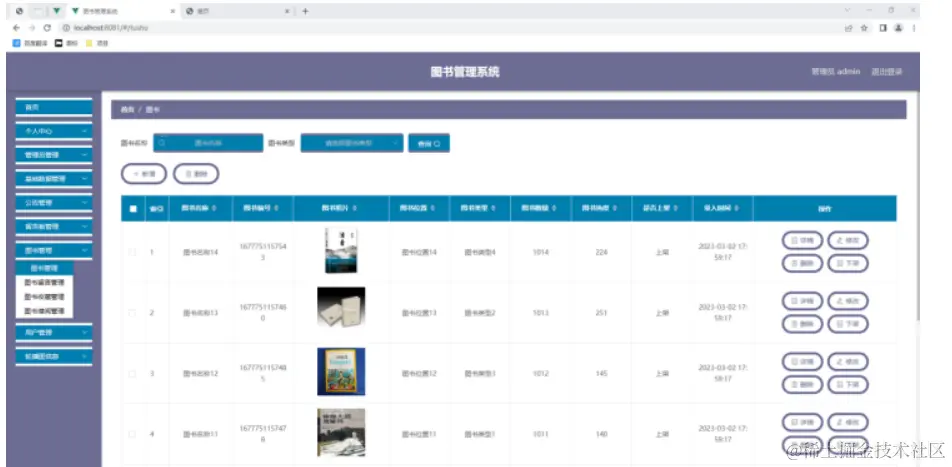Open the Chrome three-dot menu
The image size is (952, 467).
pos(914,28)
